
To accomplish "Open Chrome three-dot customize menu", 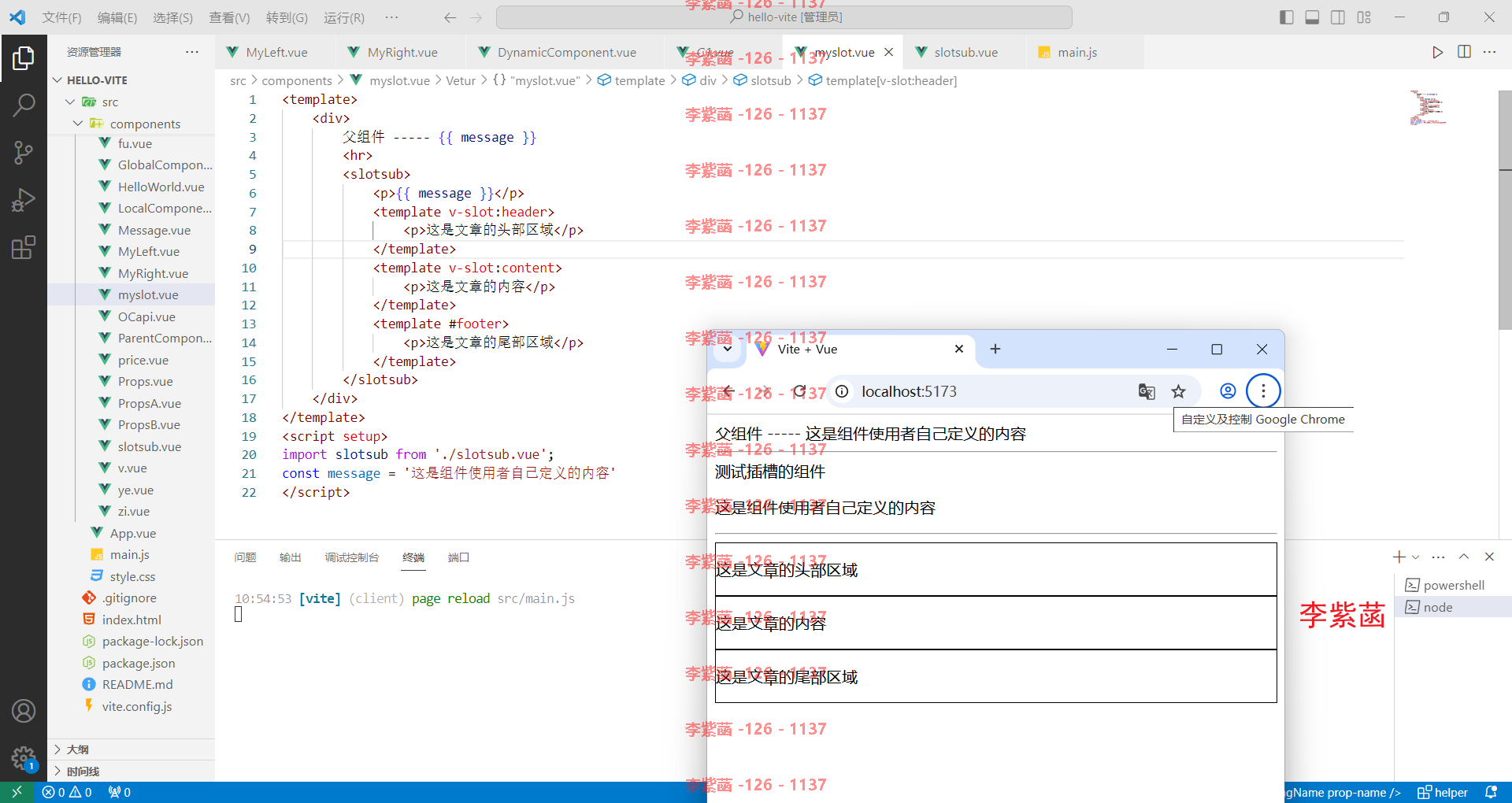I will point(1263,391).
